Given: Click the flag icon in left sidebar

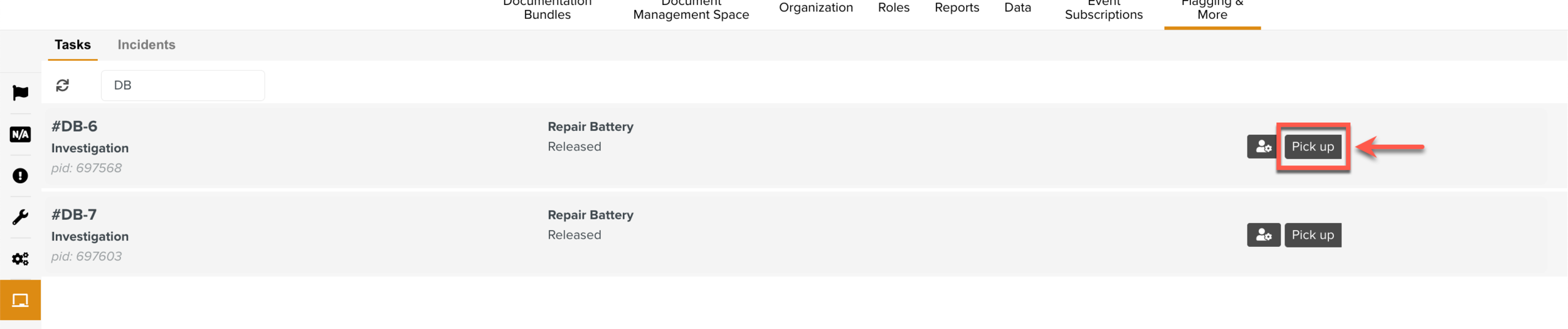Looking at the screenshot, I should pos(20,93).
